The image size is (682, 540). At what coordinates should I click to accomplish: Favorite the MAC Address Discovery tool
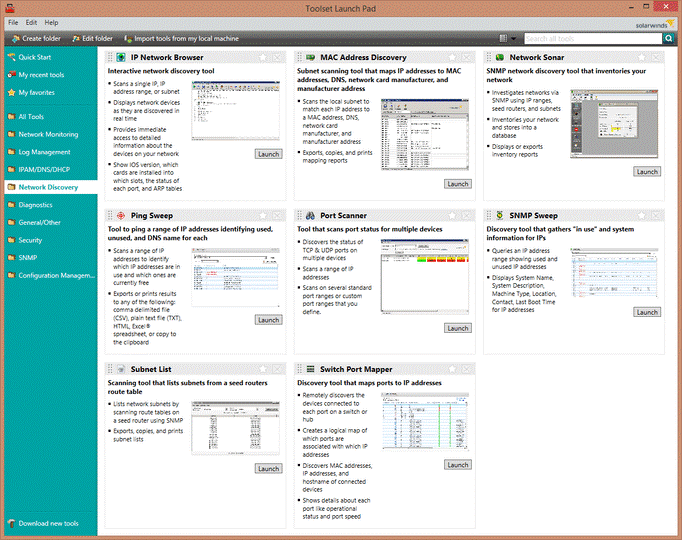(452, 57)
